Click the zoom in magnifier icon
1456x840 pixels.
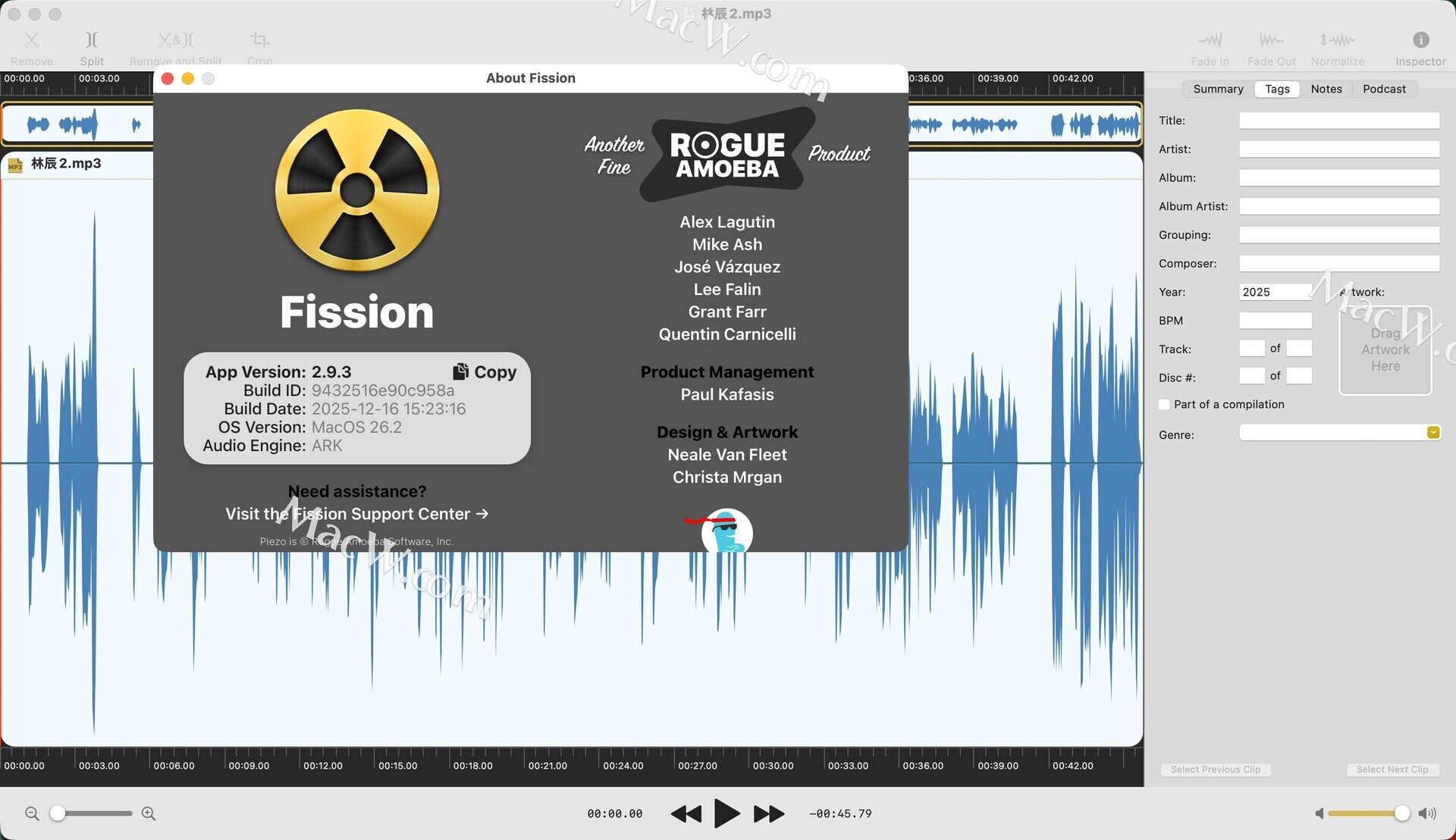(x=149, y=813)
